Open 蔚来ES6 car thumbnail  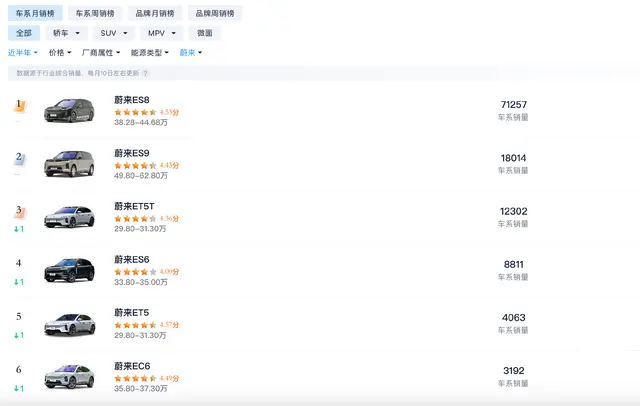point(69,270)
